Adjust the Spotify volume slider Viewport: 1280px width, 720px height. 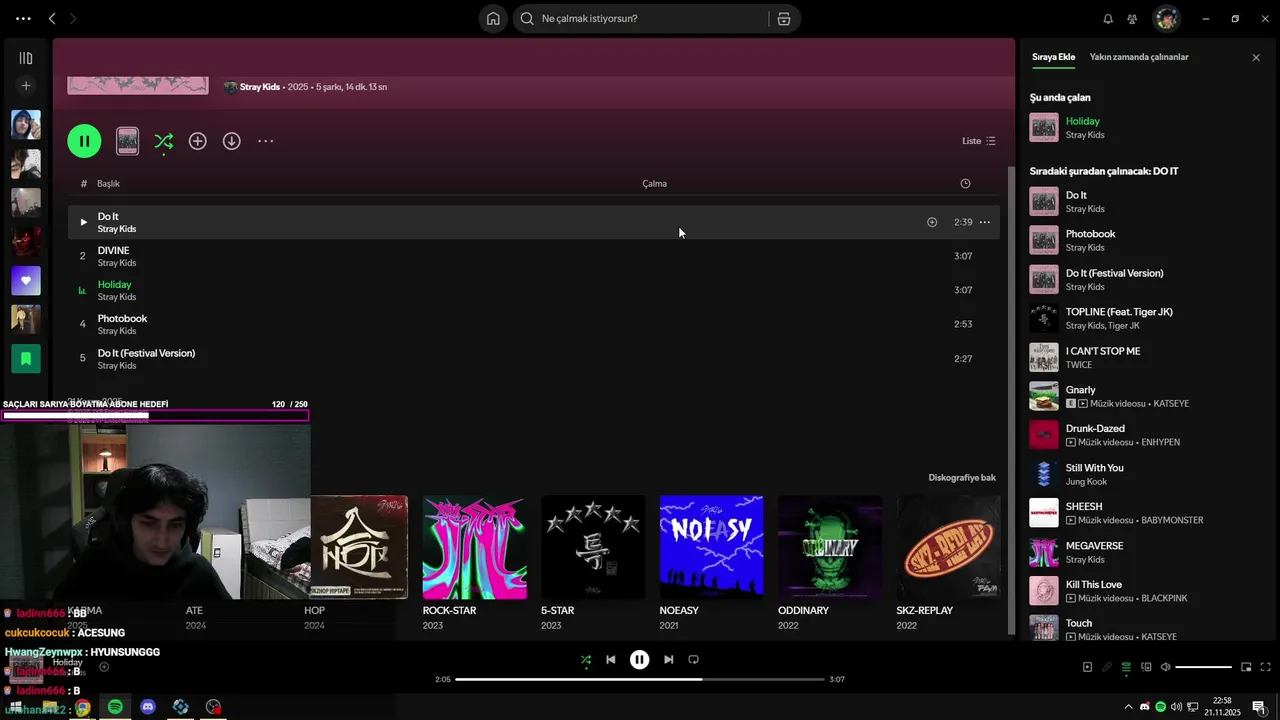pos(1203,667)
